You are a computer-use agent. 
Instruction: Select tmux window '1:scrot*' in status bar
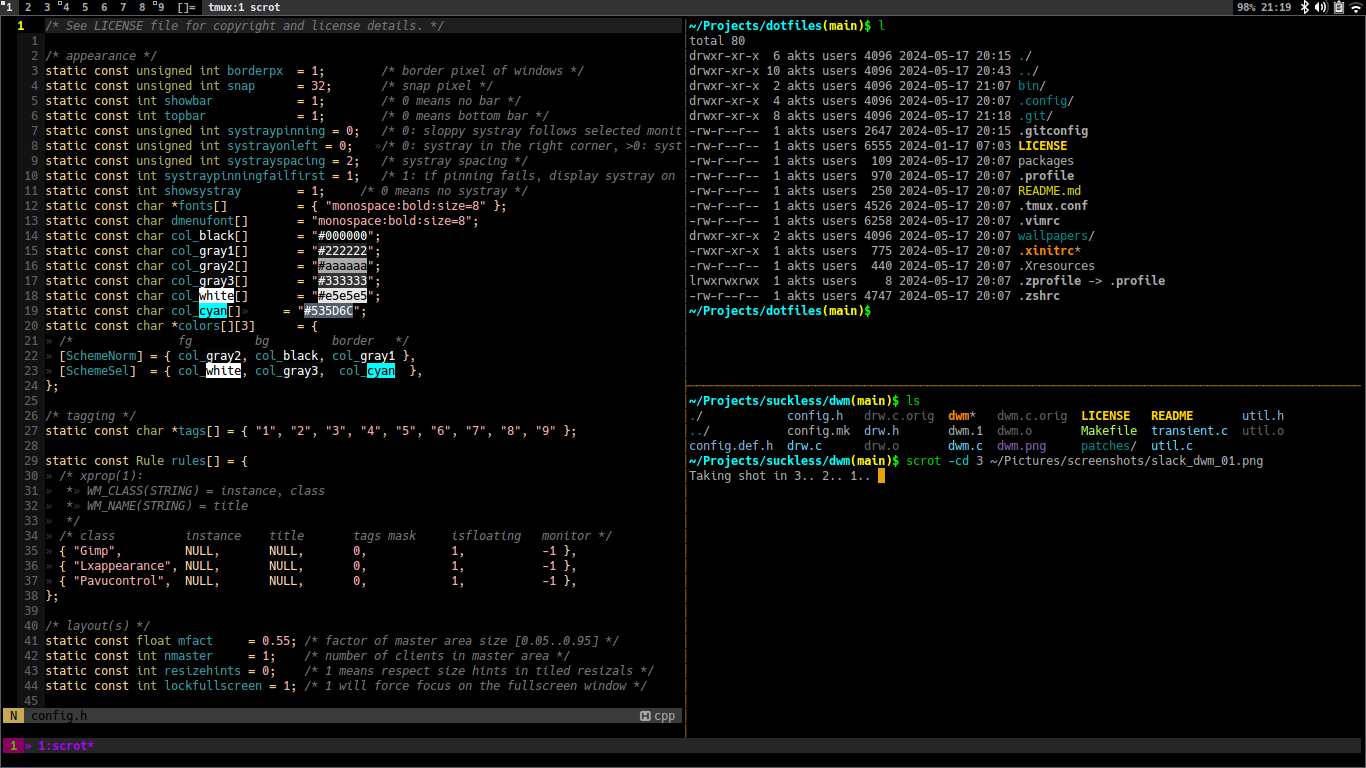pos(66,746)
